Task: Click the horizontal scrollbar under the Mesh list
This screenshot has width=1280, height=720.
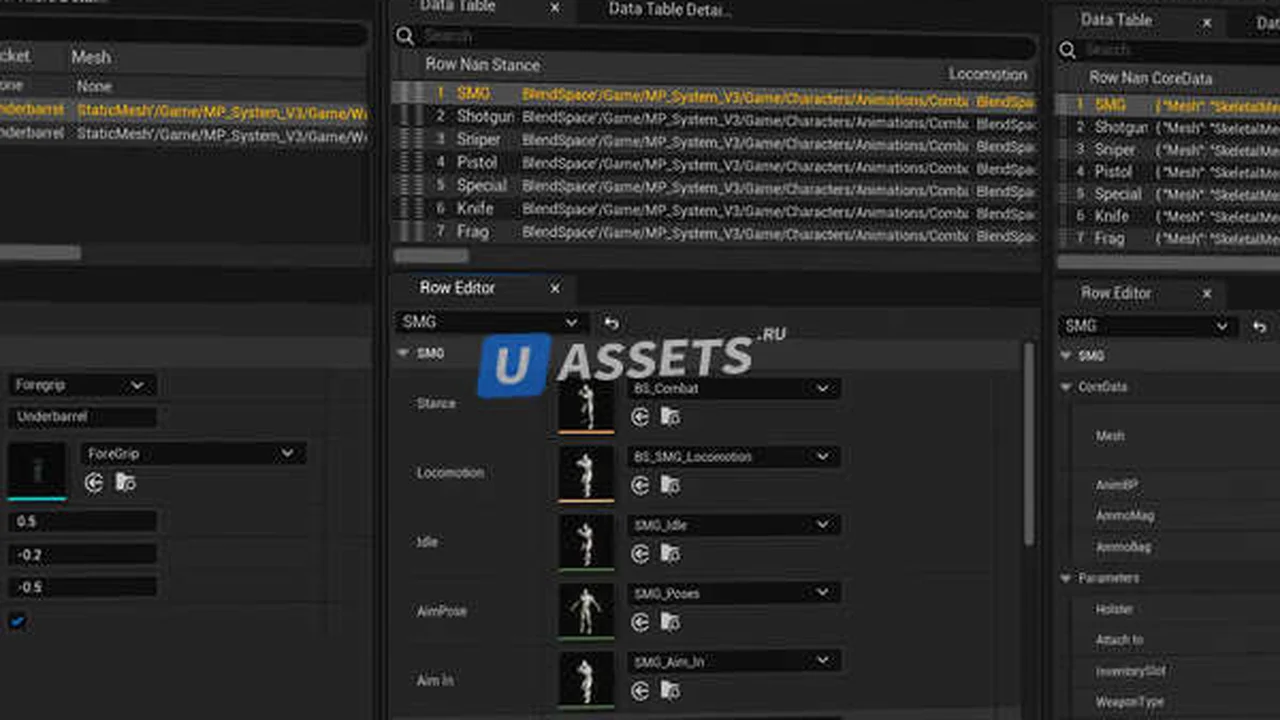Action: 38,253
